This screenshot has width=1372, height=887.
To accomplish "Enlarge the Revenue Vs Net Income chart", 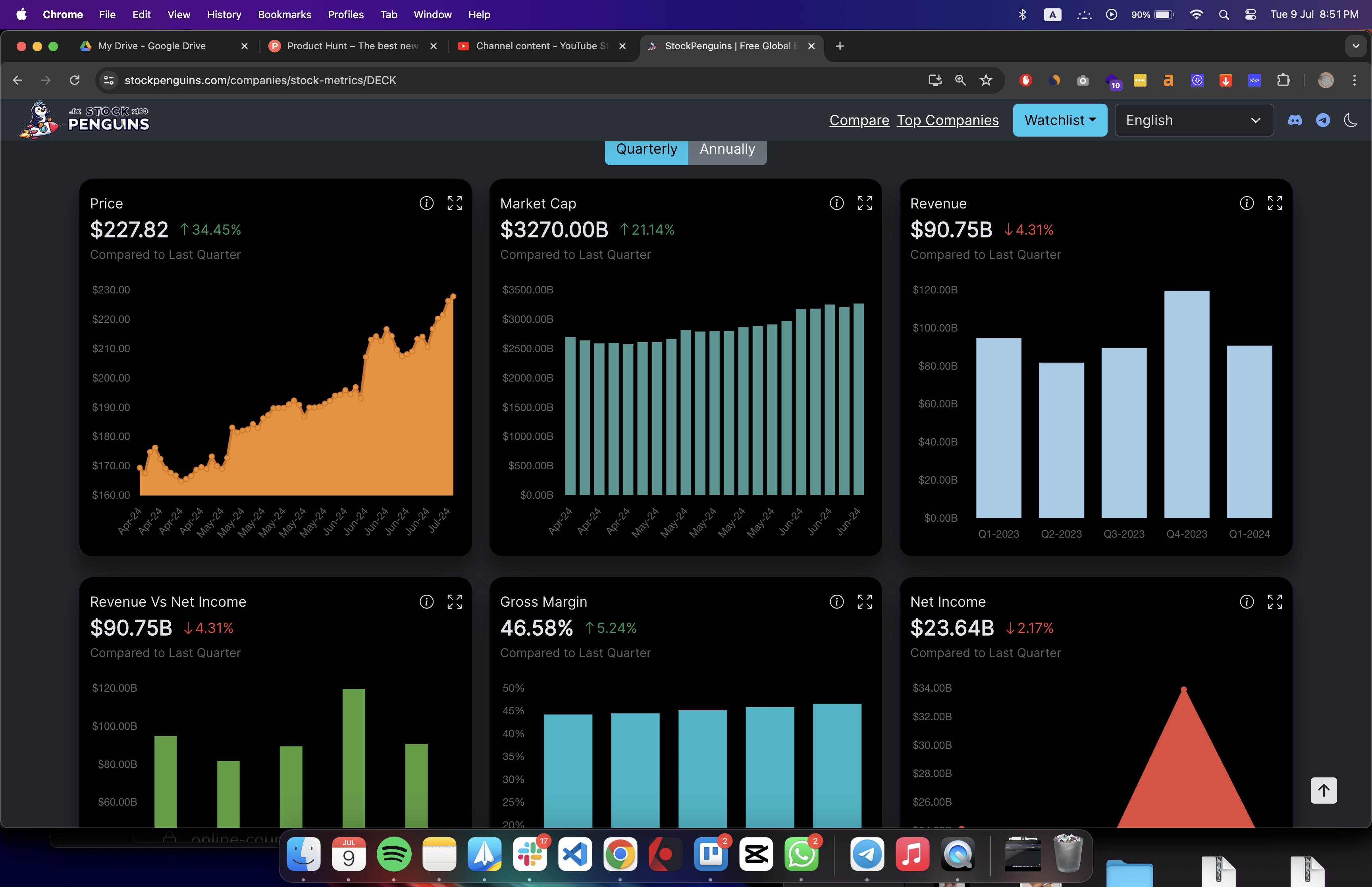I will [454, 601].
